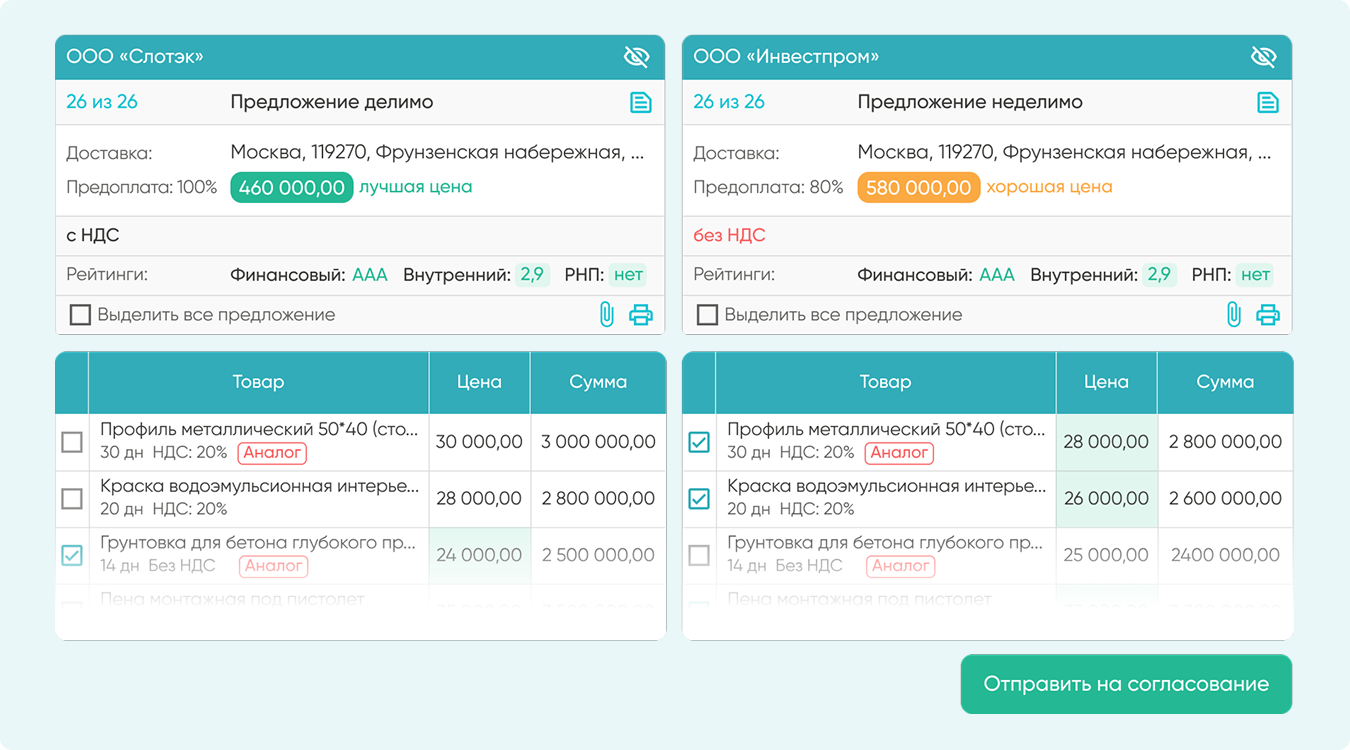Viewport: 1350px width, 750px height.
Task: Click paperclip attachment icon in Слотэк card
Action: (606, 315)
